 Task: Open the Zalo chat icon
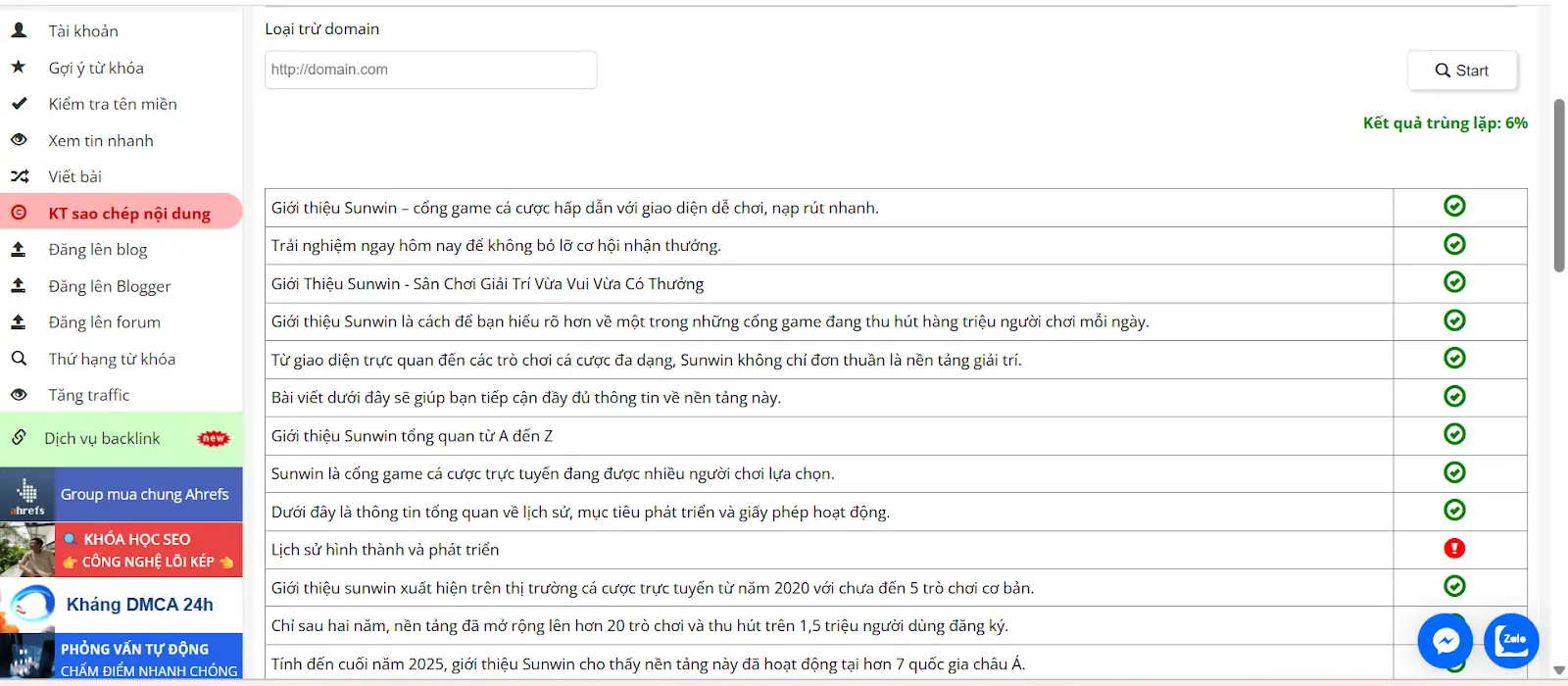point(1512,641)
